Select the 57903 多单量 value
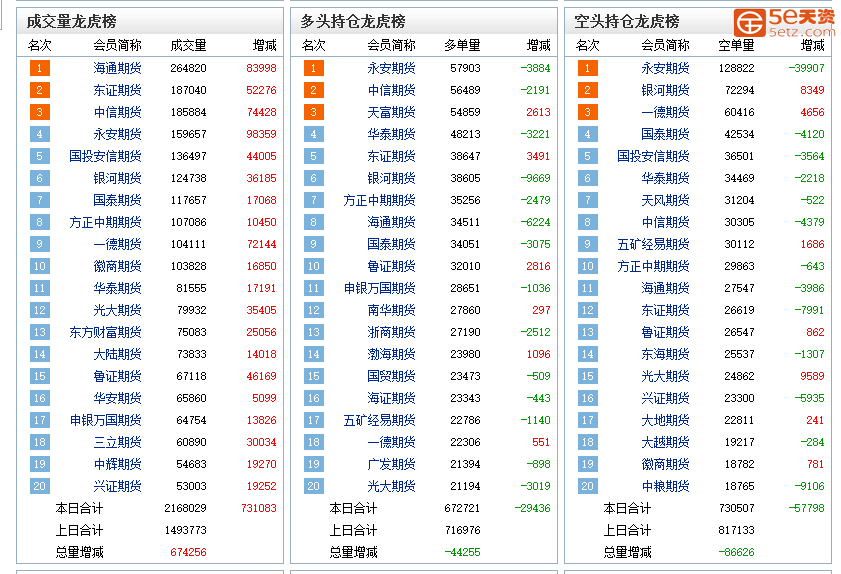The image size is (841, 574). 466,68
